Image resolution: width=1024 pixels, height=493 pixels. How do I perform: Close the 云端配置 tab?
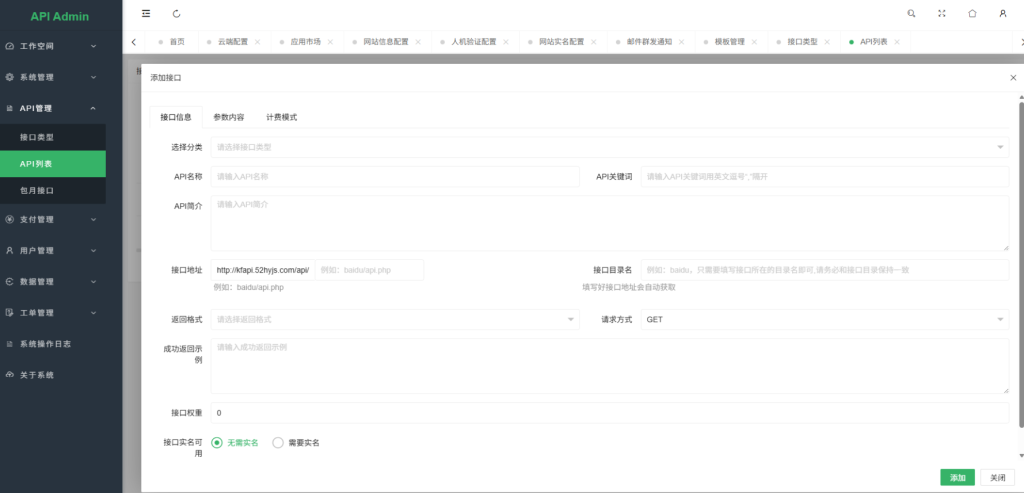[257, 42]
